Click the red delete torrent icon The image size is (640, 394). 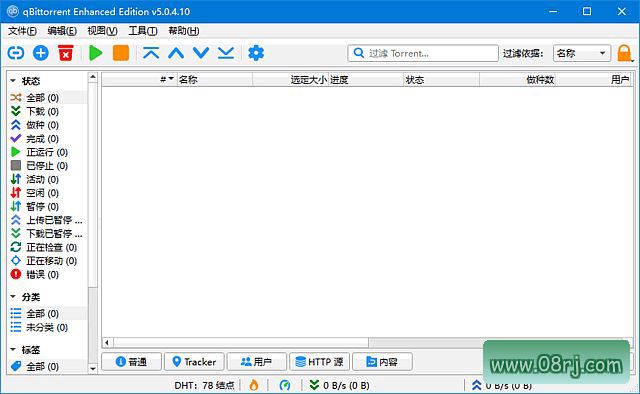coord(66,53)
